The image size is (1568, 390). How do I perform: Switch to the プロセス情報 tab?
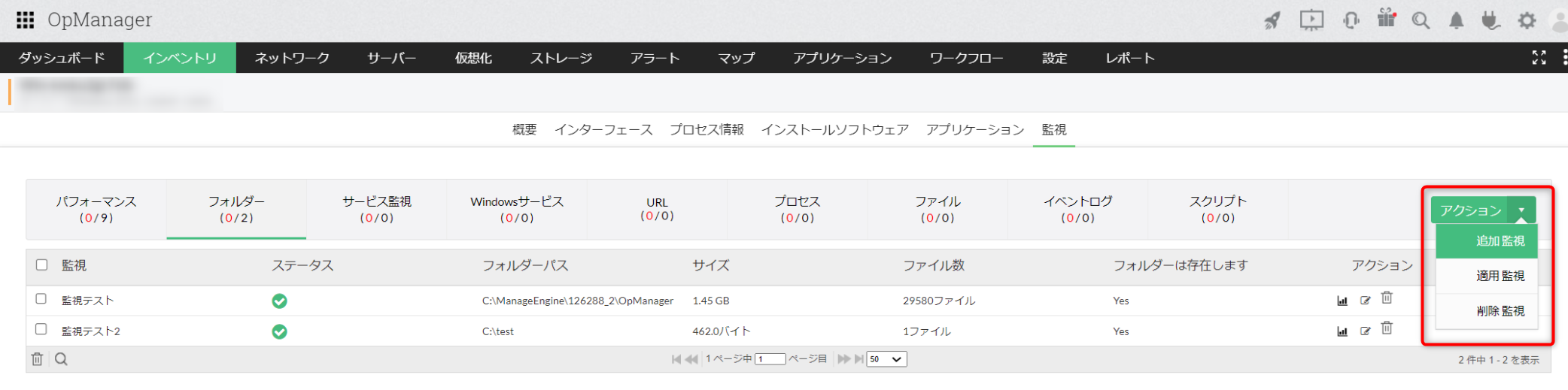[707, 130]
